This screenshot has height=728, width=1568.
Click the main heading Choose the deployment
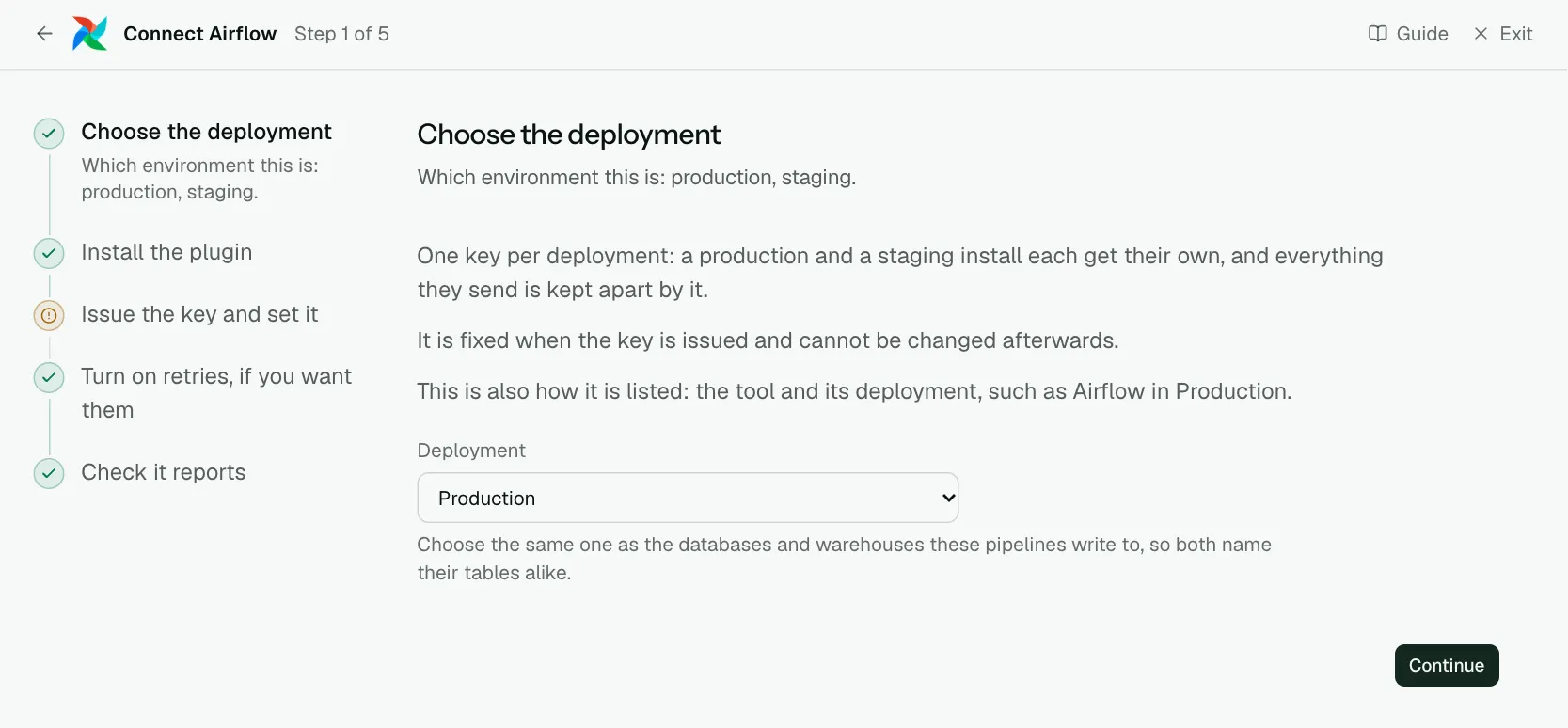569,135
